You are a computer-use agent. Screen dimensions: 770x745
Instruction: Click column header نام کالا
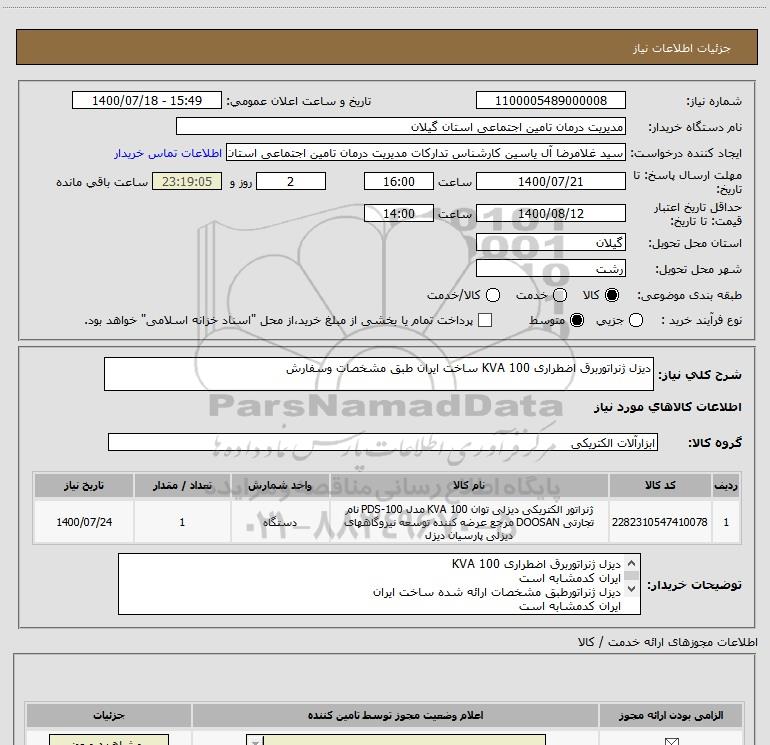click(469, 486)
